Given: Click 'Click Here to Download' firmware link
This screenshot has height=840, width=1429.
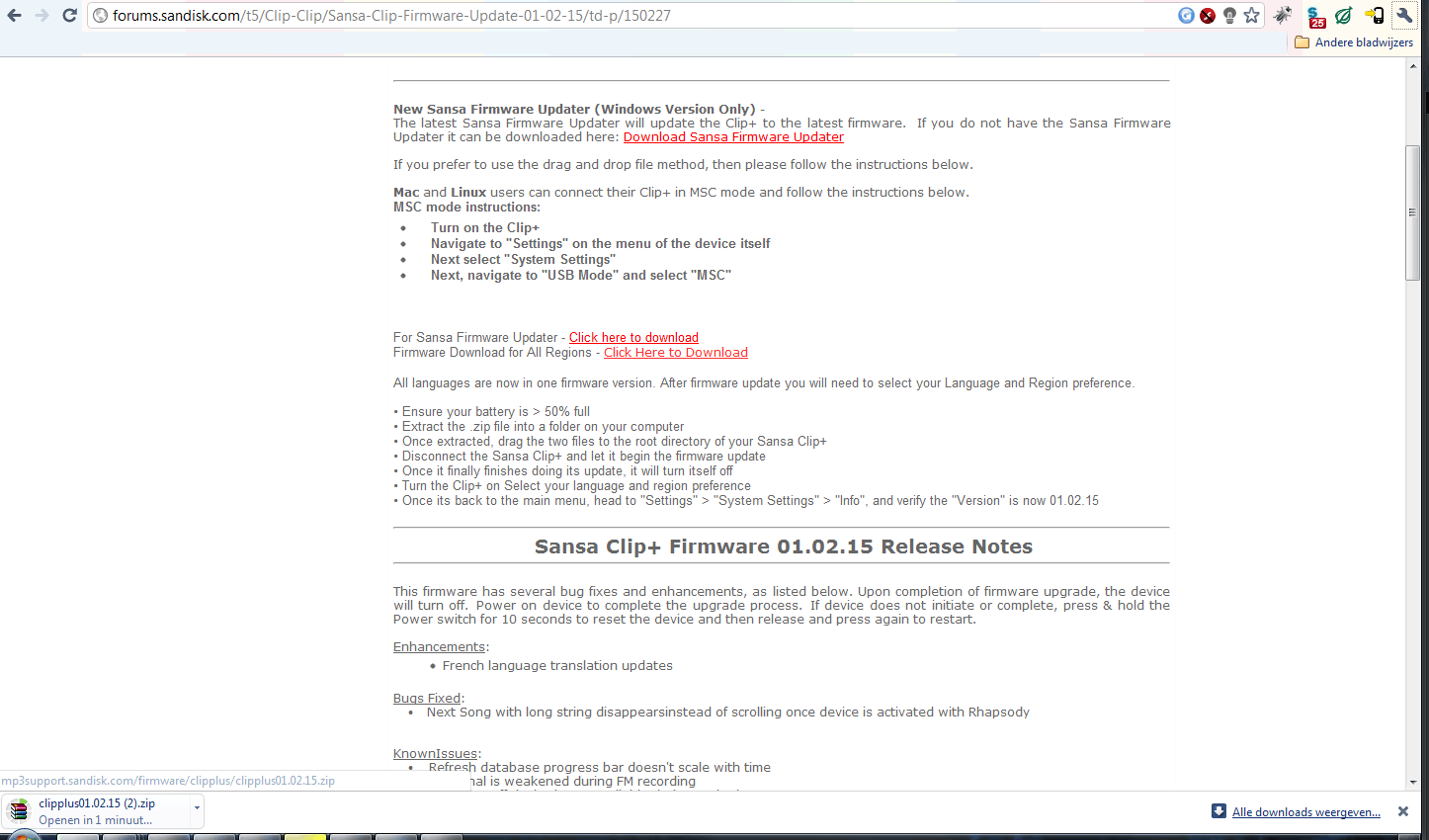Looking at the screenshot, I should point(676,353).
